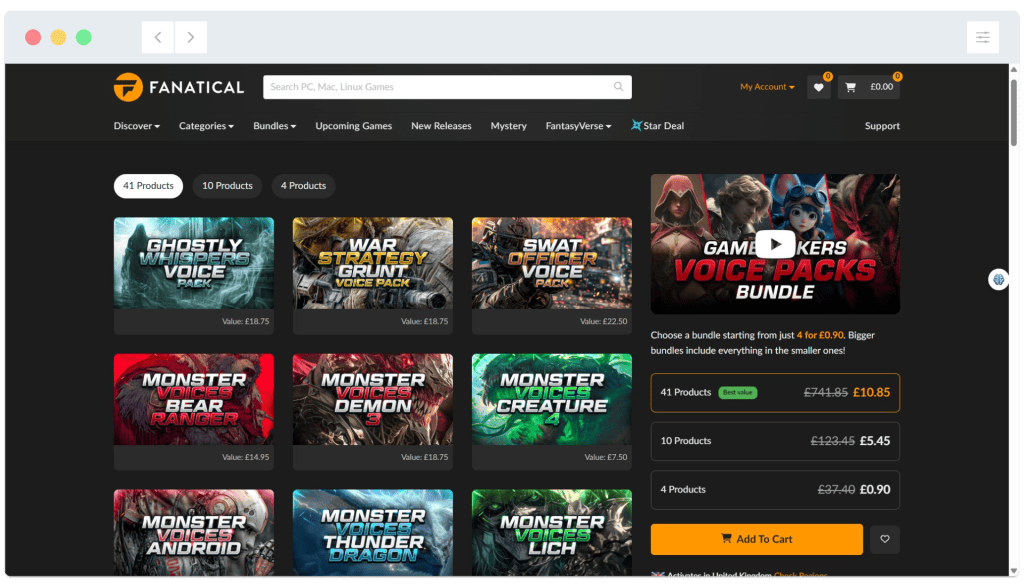
Task: Click the Add To Cart button
Action: (756, 539)
